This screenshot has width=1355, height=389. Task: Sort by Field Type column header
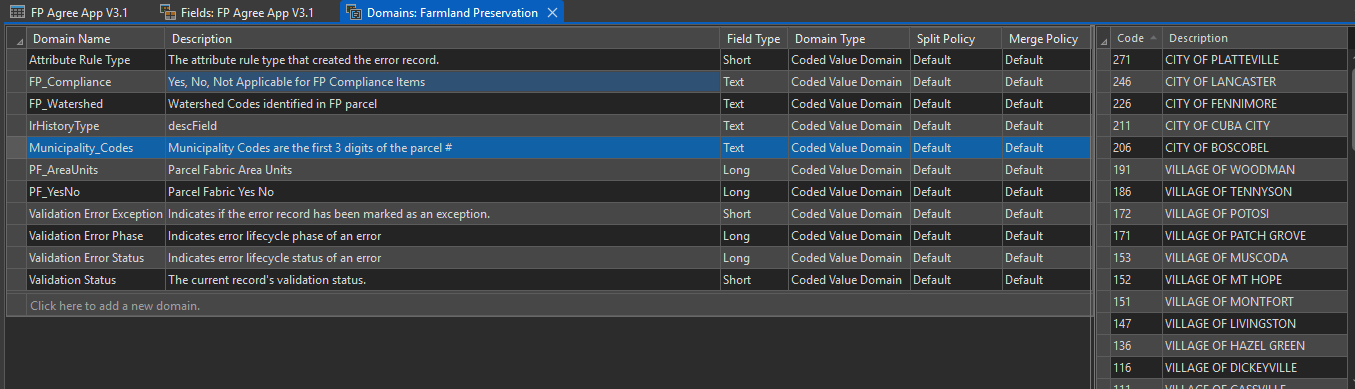tap(753, 39)
